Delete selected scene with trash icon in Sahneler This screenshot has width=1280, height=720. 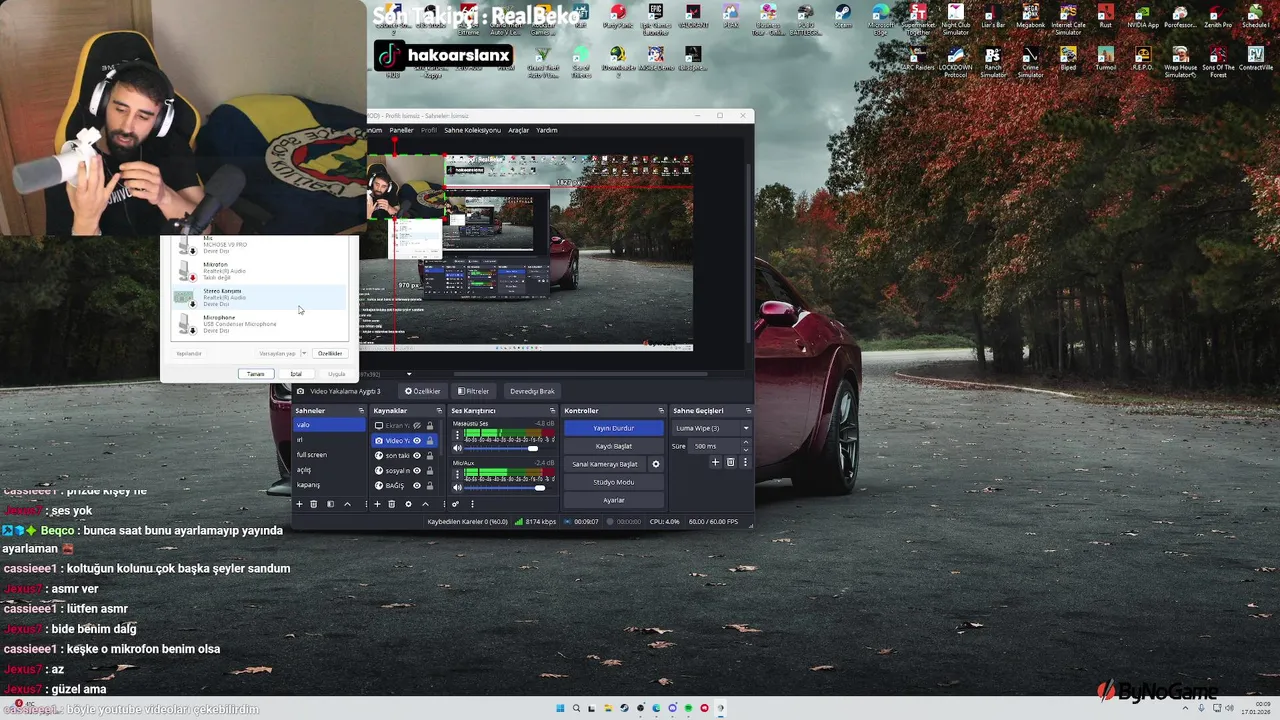tap(313, 504)
